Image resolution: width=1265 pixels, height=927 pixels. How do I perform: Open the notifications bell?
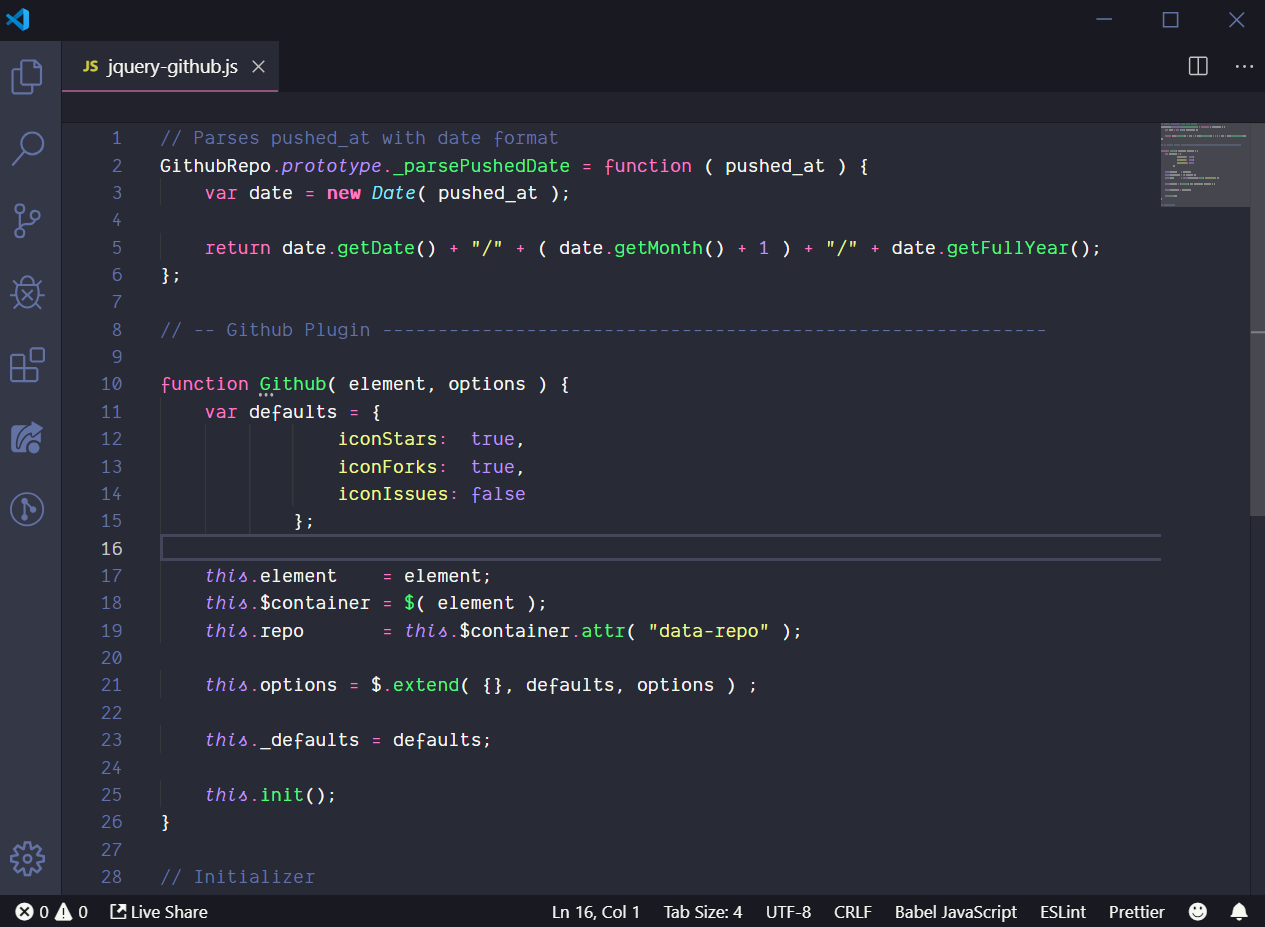click(1238, 911)
